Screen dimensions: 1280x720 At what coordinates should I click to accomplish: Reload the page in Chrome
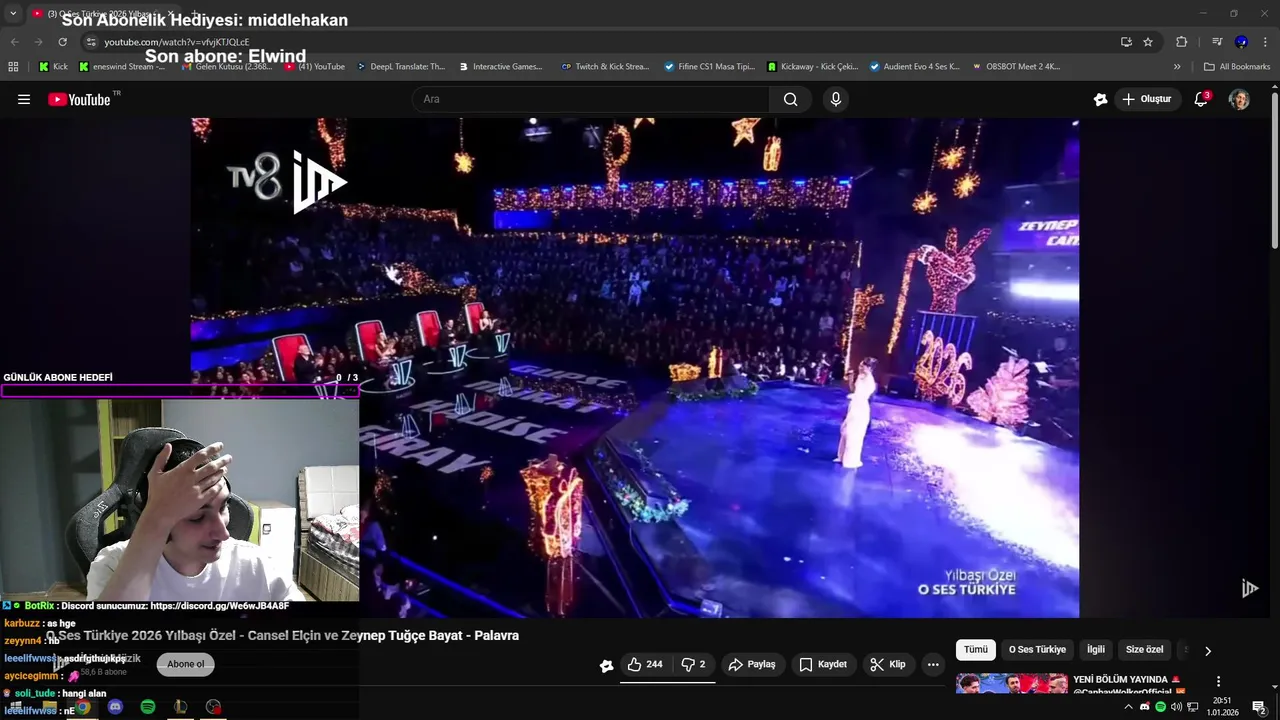[x=62, y=42]
